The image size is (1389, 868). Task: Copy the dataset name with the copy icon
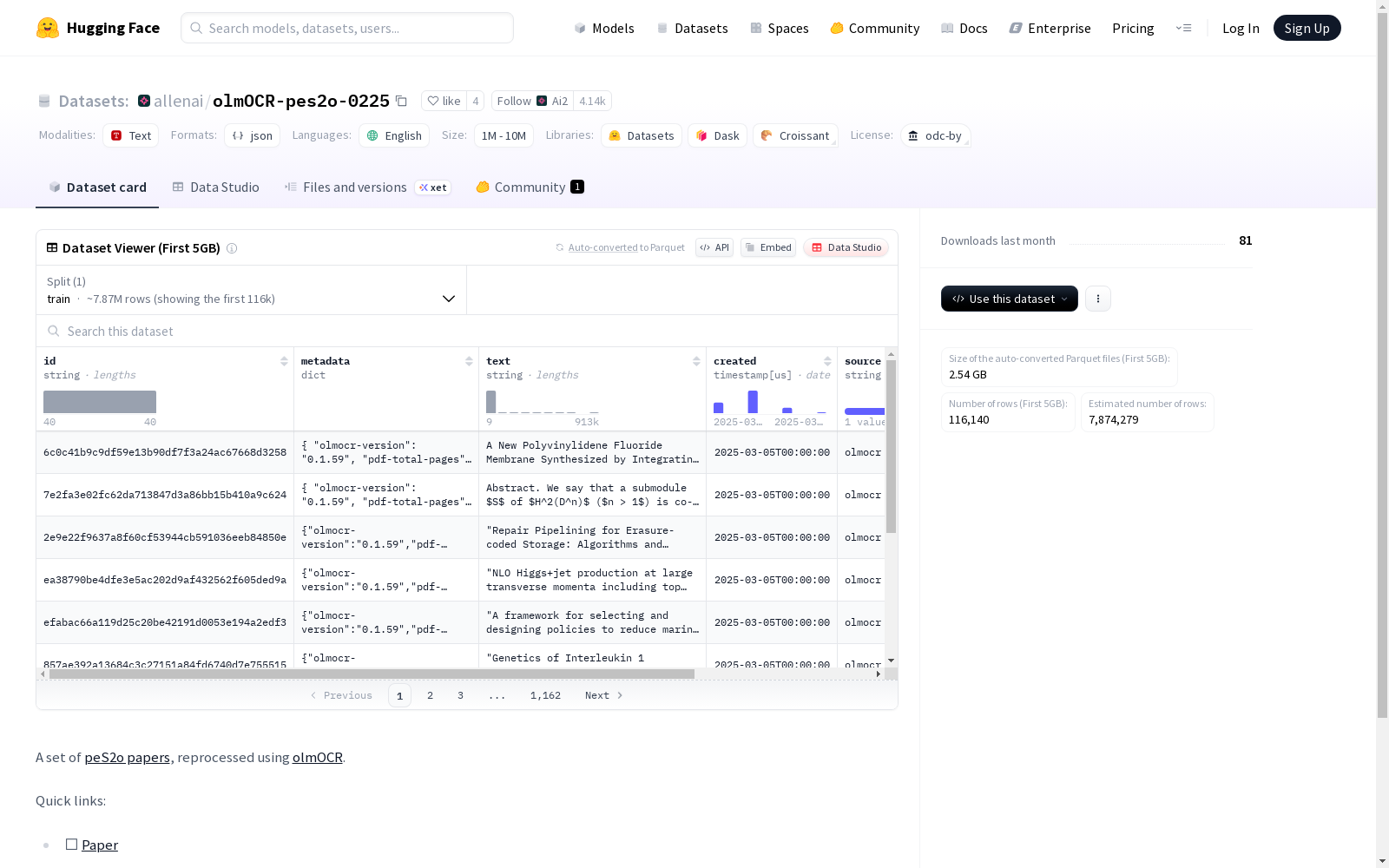pyautogui.click(x=401, y=101)
